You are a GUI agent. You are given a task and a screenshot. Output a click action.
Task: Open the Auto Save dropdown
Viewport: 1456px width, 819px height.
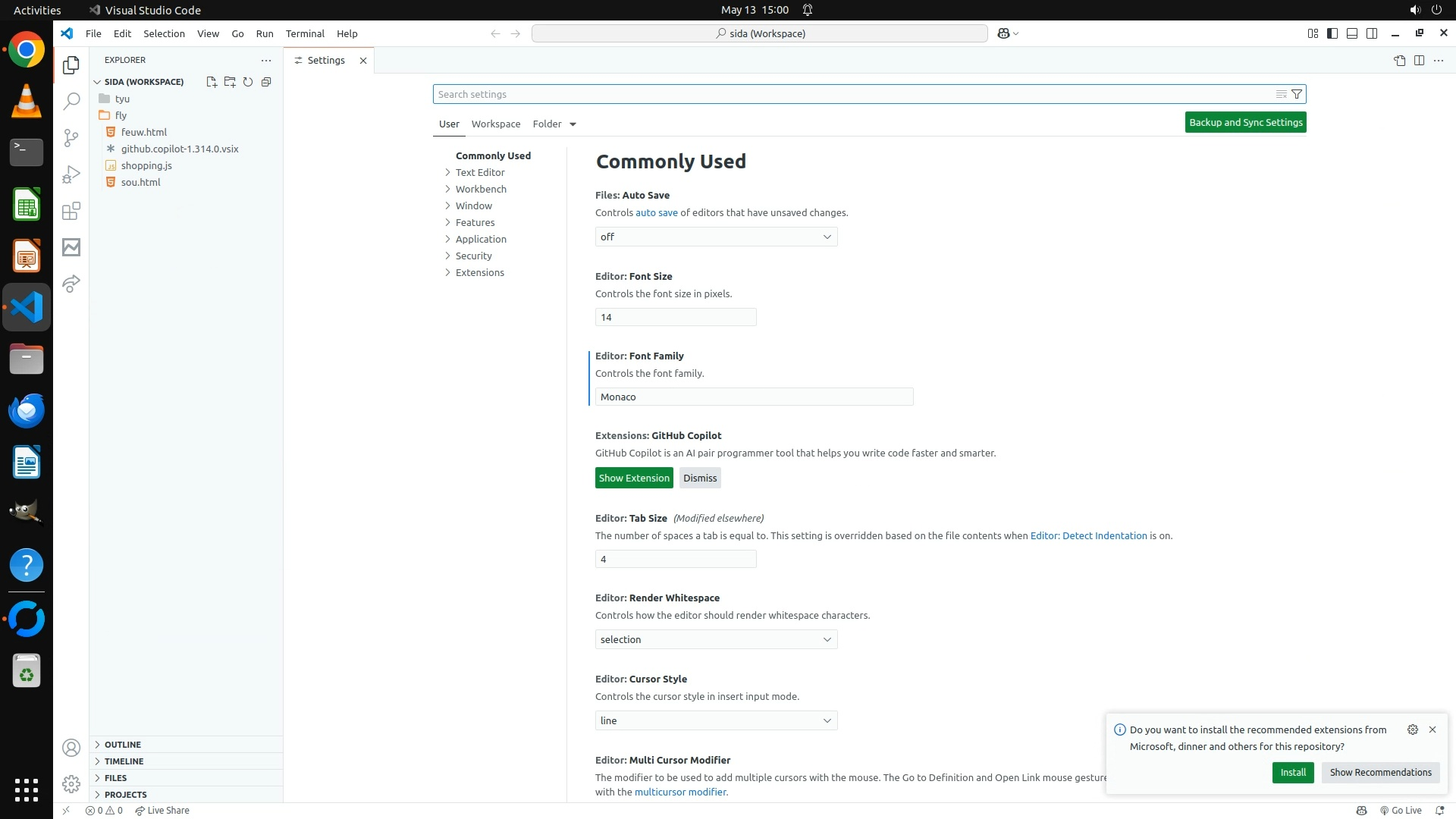click(716, 237)
